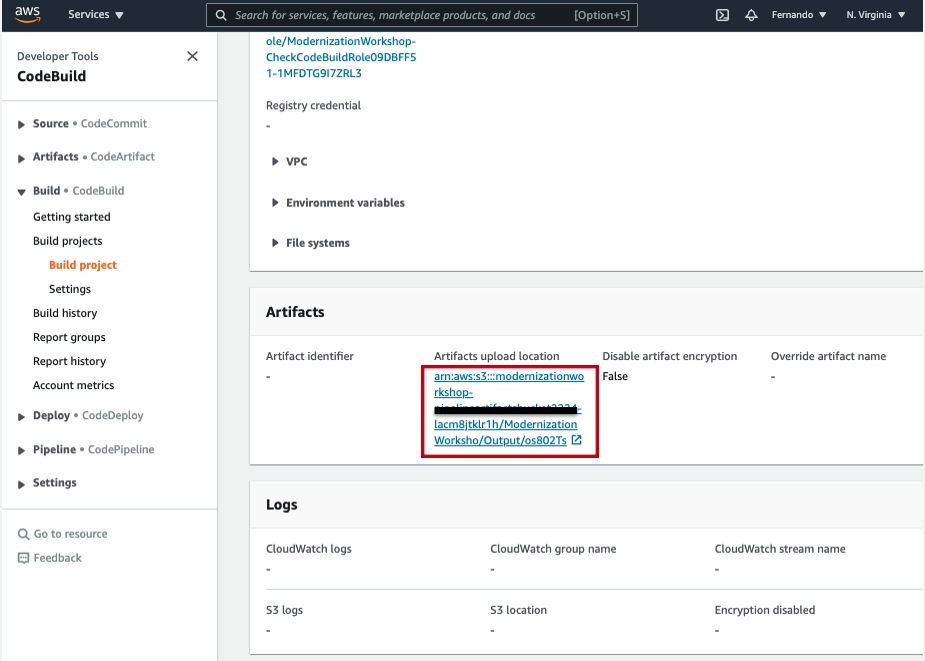Open external link icon beside artifact location

pyautogui.click(x=576, y=440)
